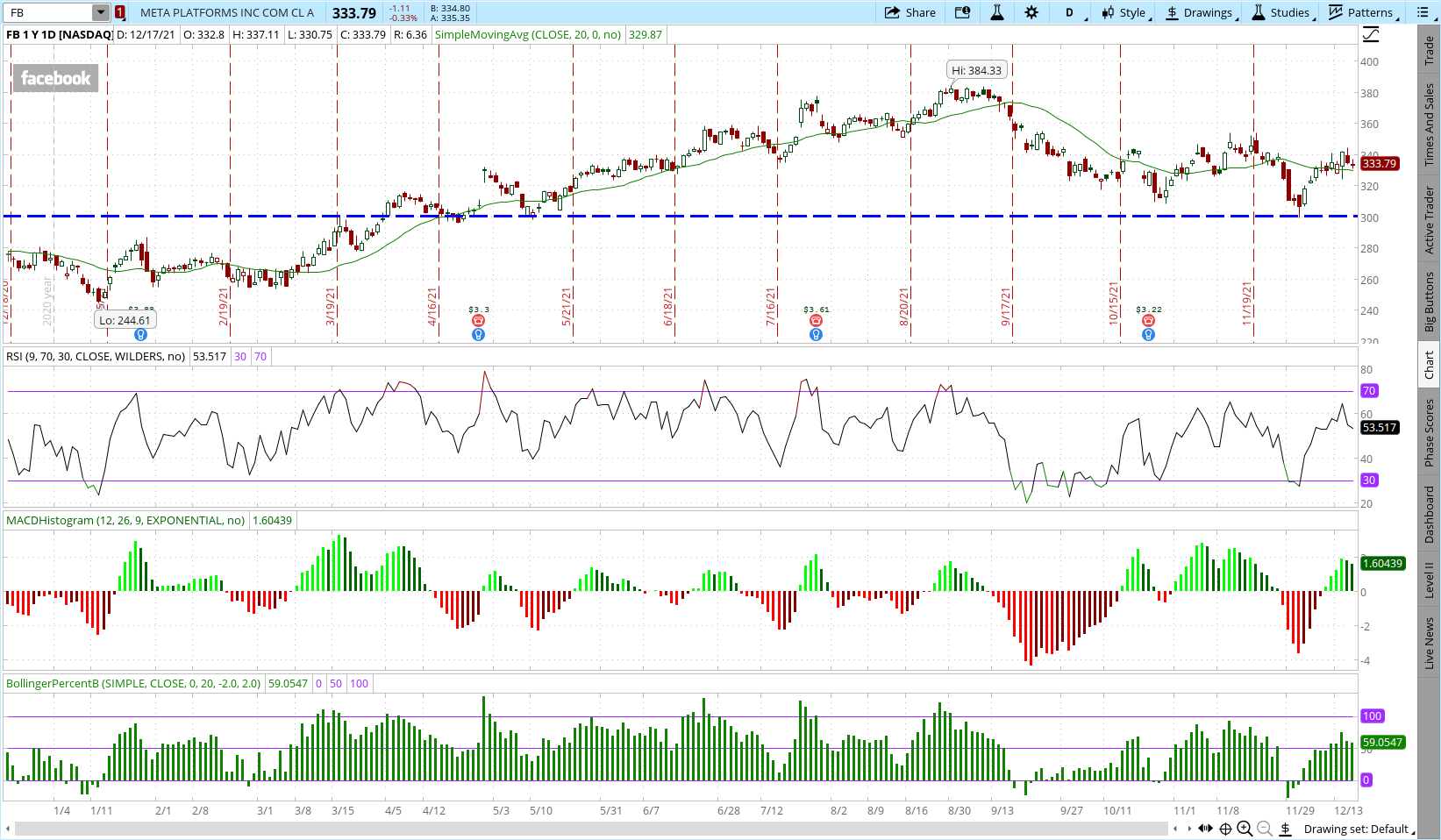Select the Chart side tab
Viewport: 1441px width, 840px height.
click(1430, 365)
